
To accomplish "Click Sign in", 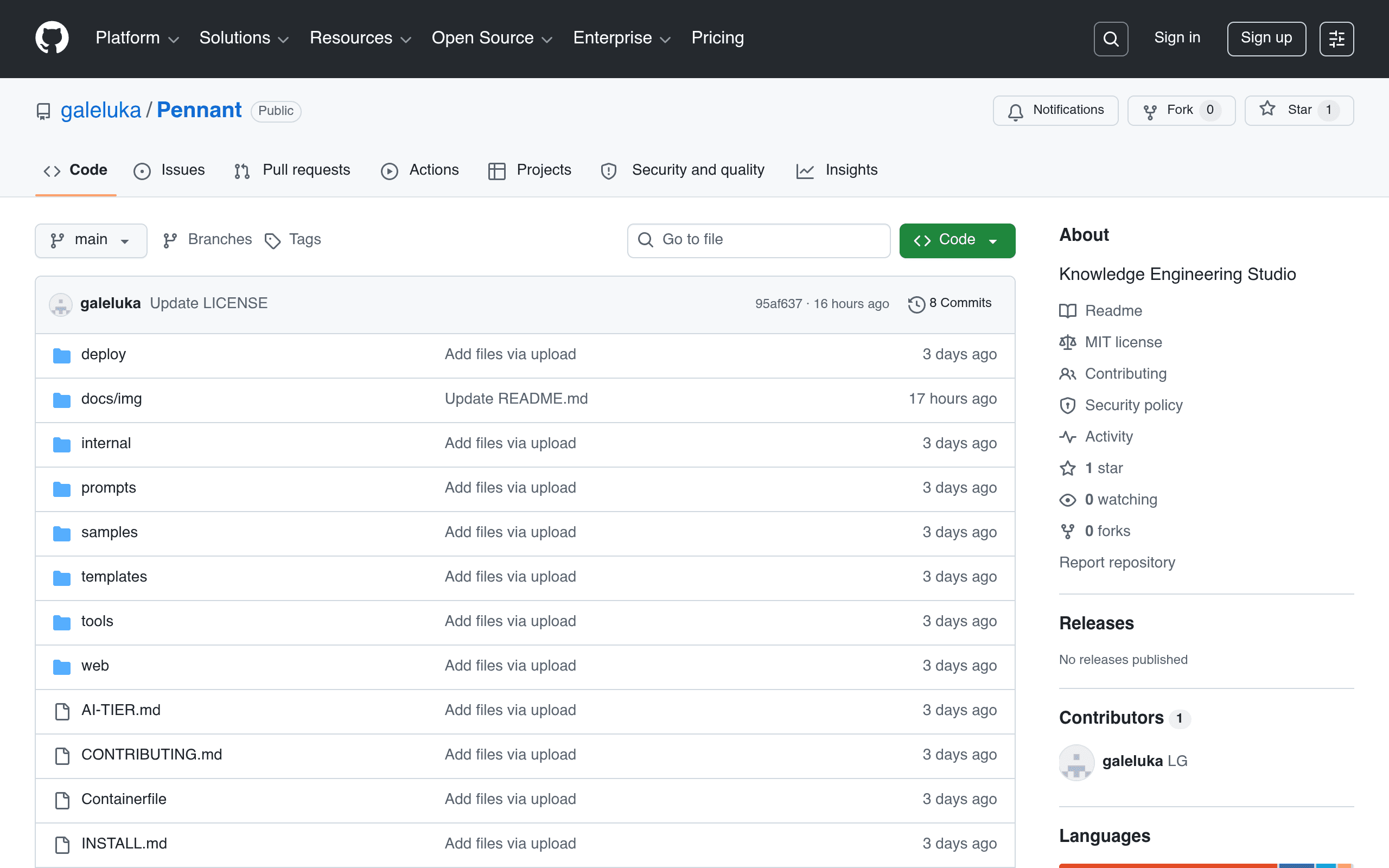I will [x=1177, y=38].
